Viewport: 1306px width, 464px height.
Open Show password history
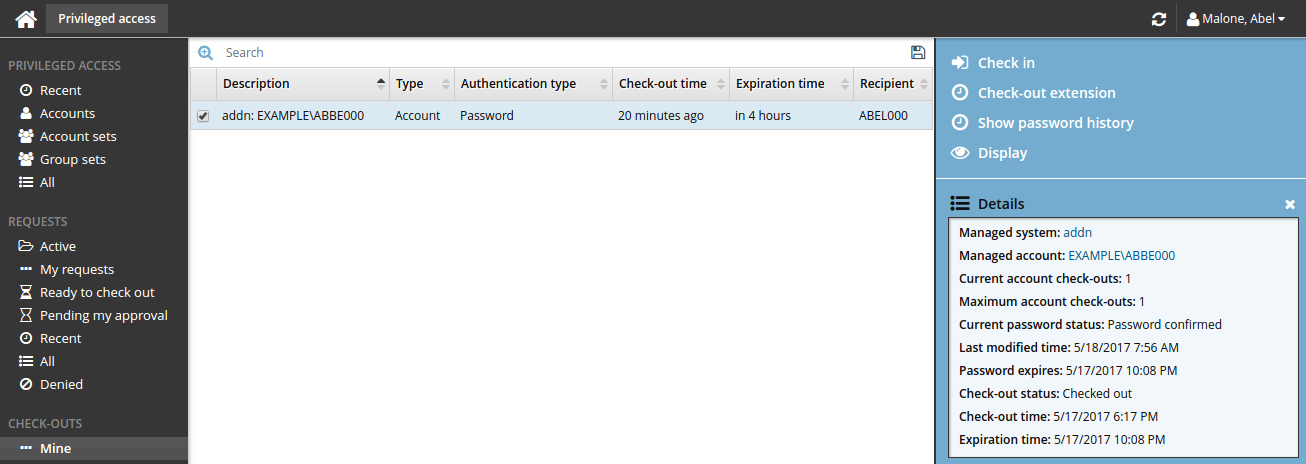click(1055, 123)
